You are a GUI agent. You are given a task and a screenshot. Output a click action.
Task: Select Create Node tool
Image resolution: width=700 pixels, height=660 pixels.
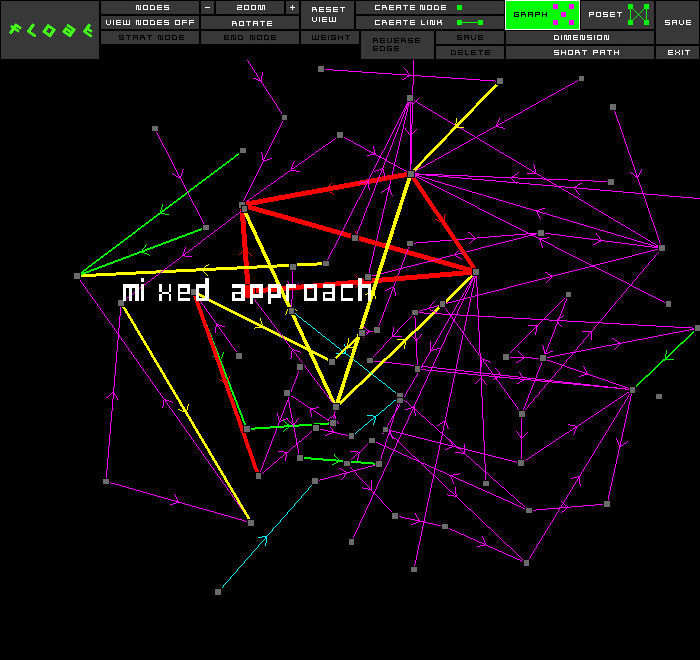click(x=430, y=8)
